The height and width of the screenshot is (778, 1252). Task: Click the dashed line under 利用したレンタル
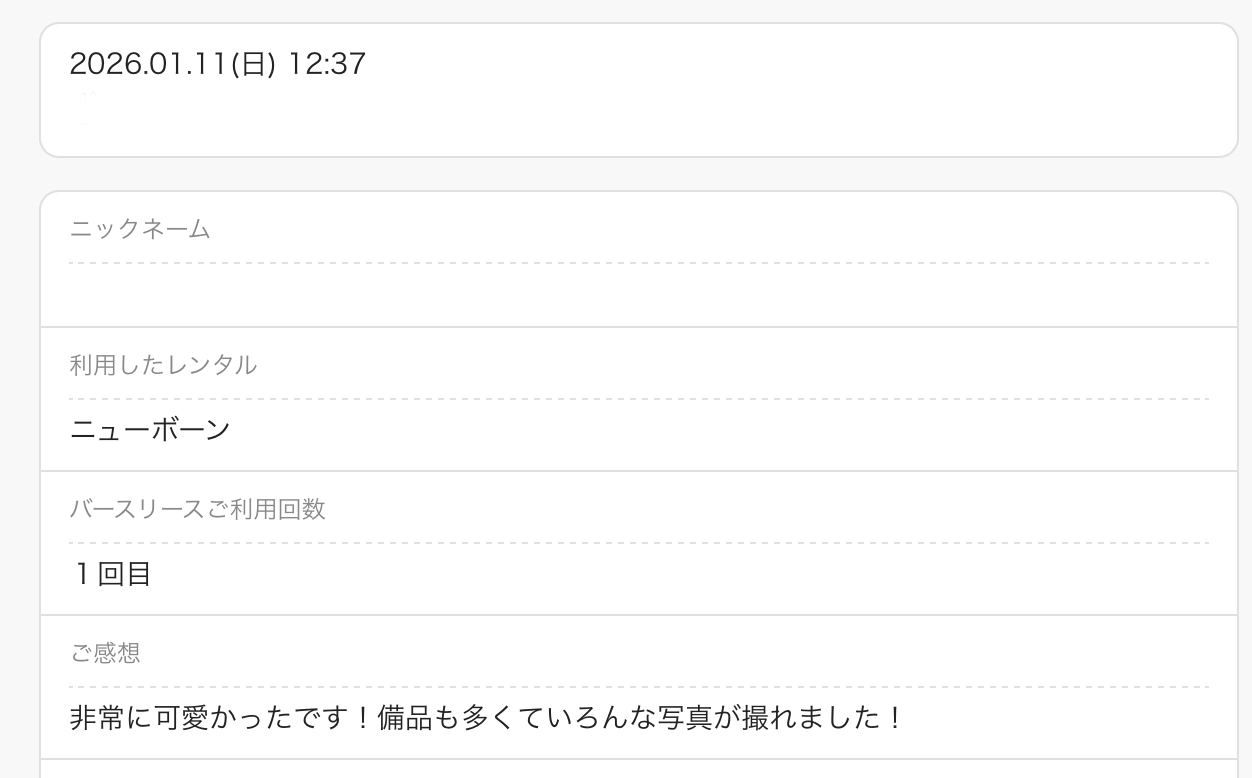pyautogui.click(x=638, y=399)
